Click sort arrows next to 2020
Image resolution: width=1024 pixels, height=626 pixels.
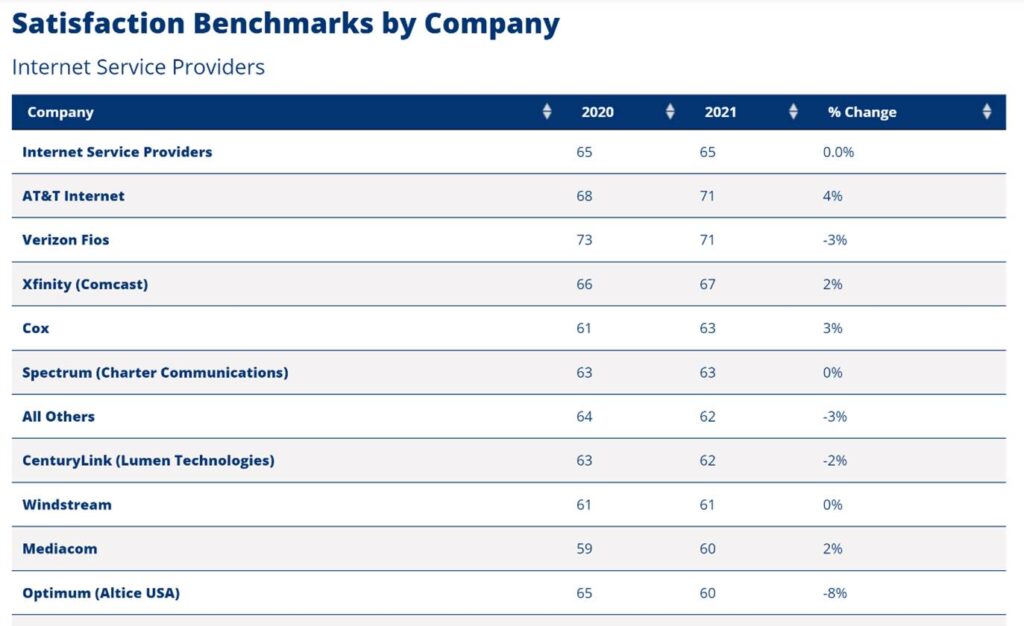tap(670, 112)
